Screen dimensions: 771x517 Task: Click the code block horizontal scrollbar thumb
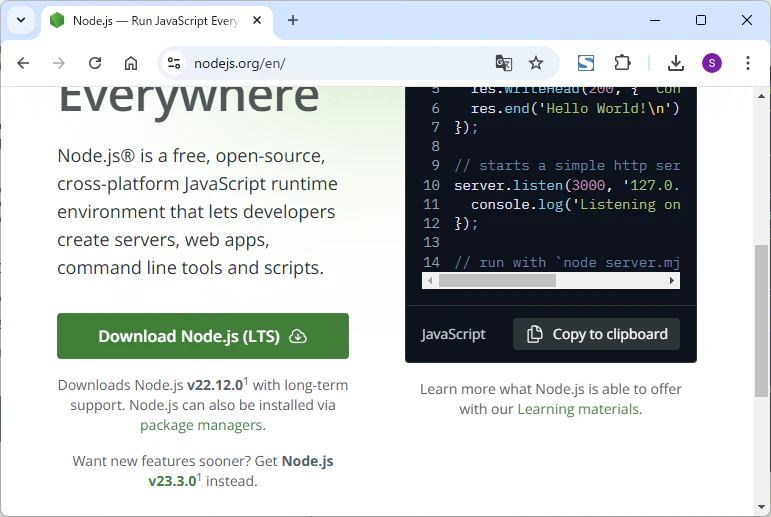(x=497, y=281)
